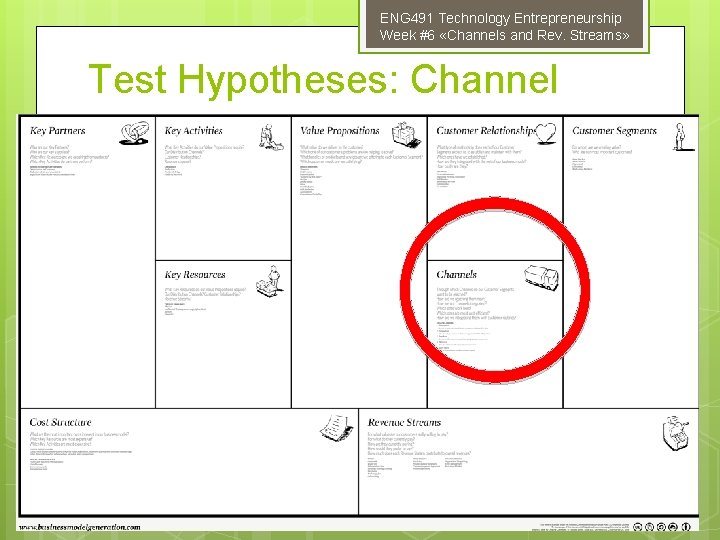Click the Revenue Streams cash register icon
The height and width of the screenshot is (540, 720).
tap(675, 433)
